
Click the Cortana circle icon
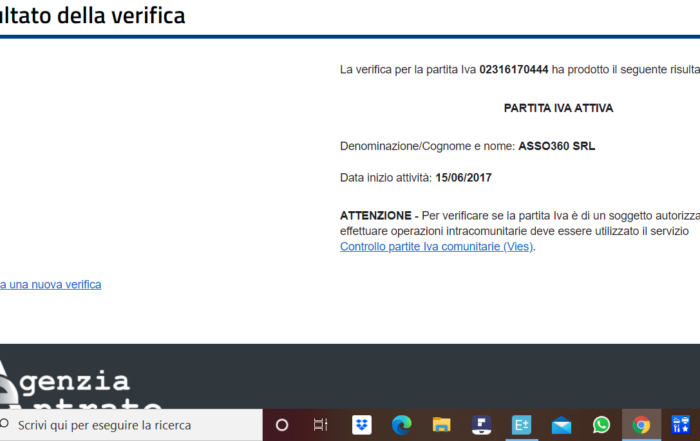tap(282, 425)
